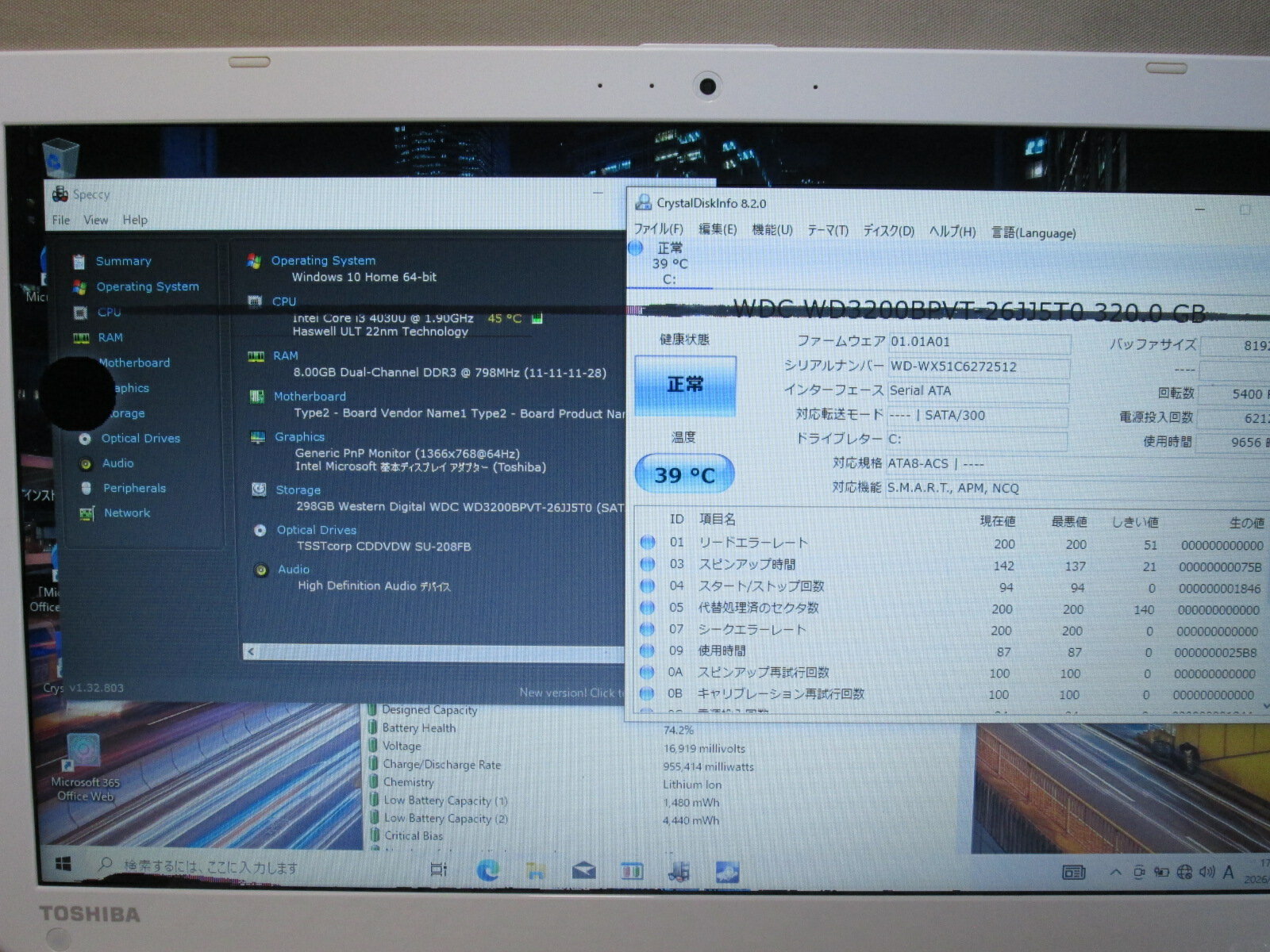This screenshot has width=1270, height=952.
Task: Click the firmware field 01.01A01
Action: [x=979, y=342]
